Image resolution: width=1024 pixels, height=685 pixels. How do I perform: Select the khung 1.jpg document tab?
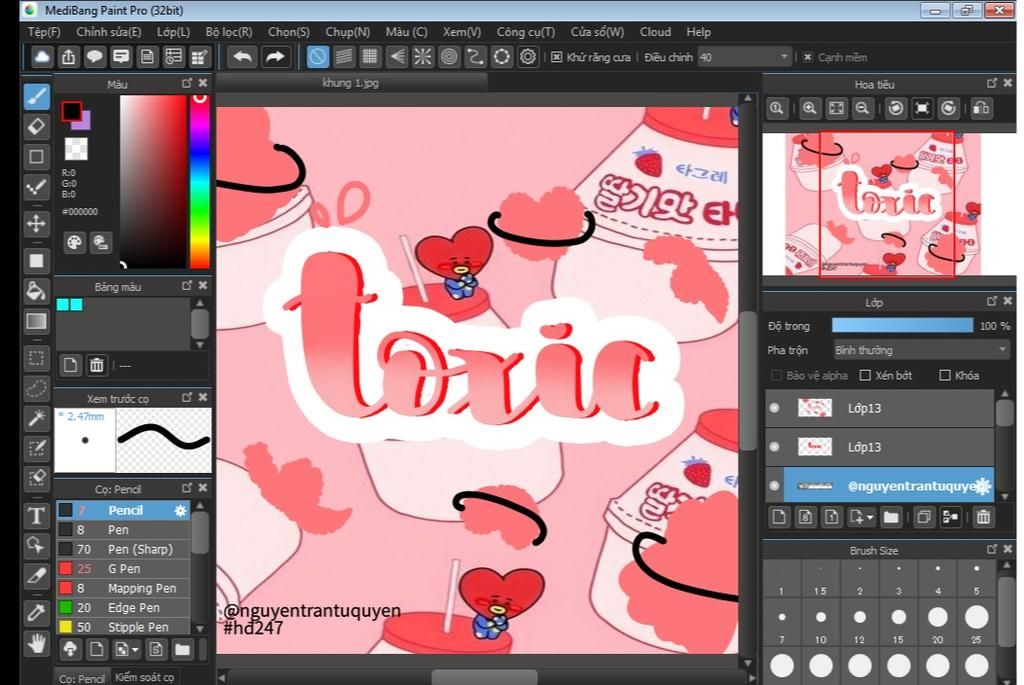point(351,83)
